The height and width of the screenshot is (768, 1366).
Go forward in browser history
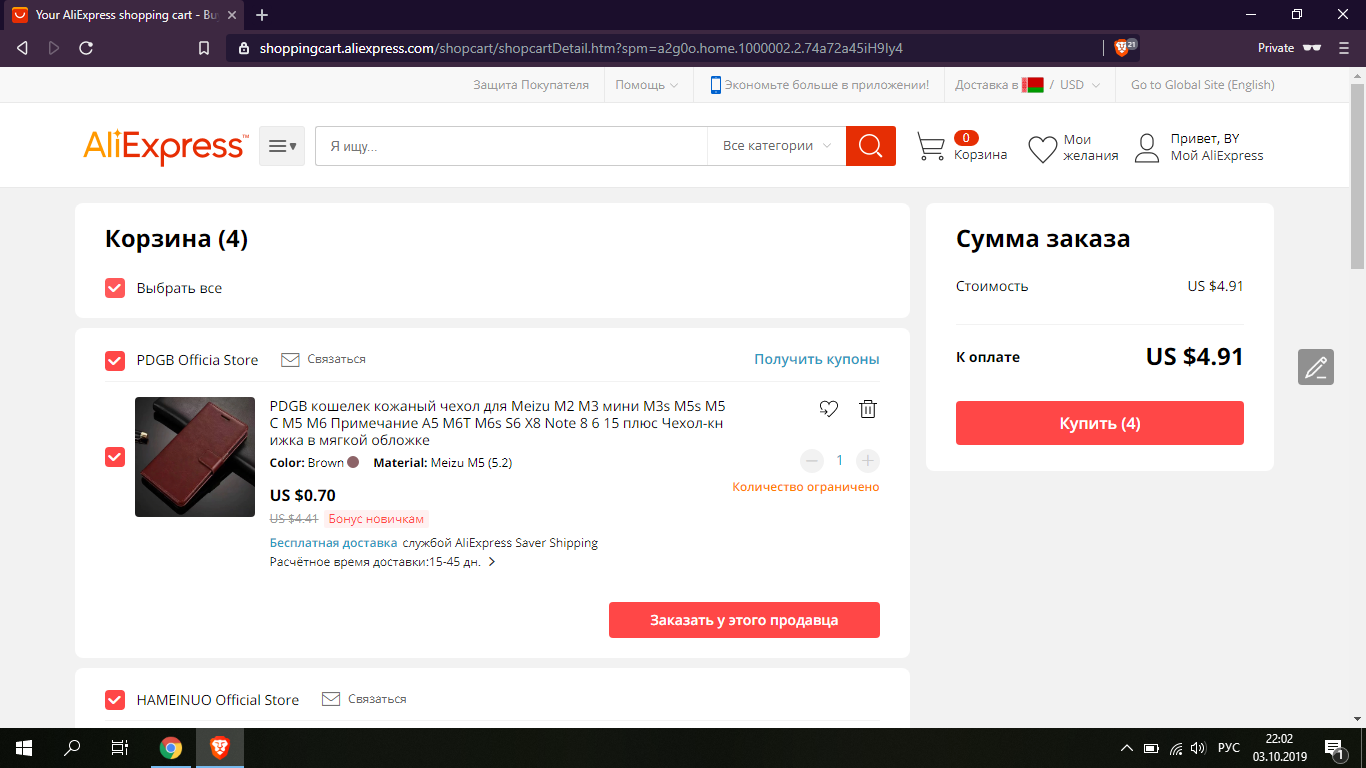tap(54, 48)
